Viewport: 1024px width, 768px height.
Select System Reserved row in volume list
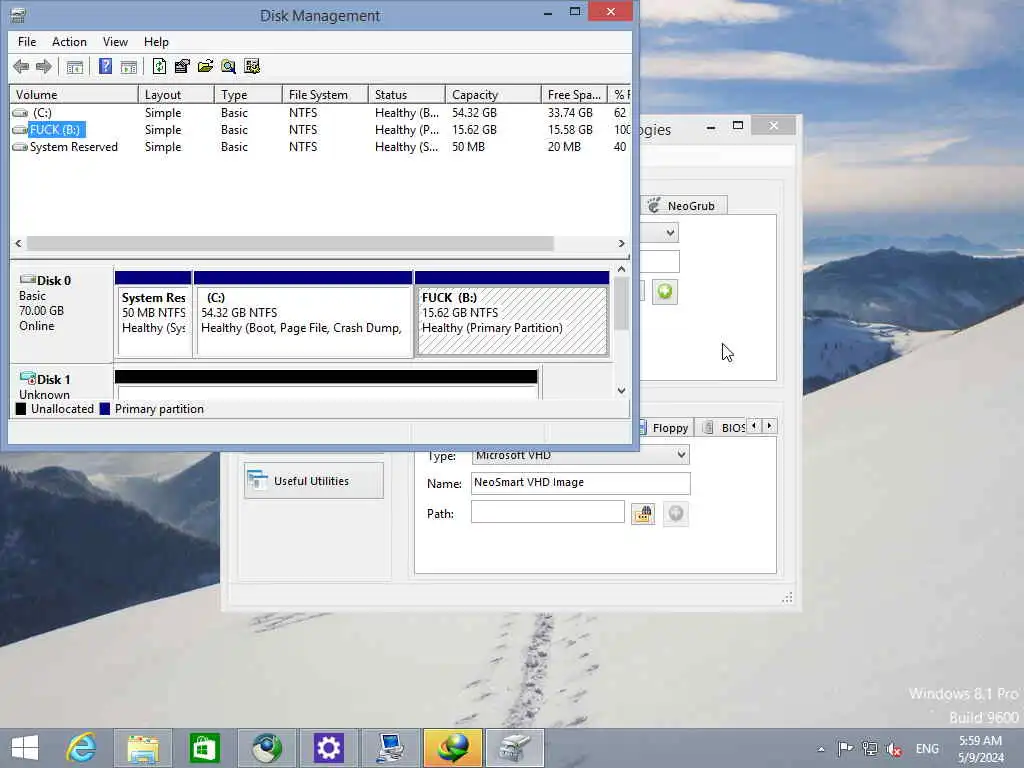tap(319, 147)
